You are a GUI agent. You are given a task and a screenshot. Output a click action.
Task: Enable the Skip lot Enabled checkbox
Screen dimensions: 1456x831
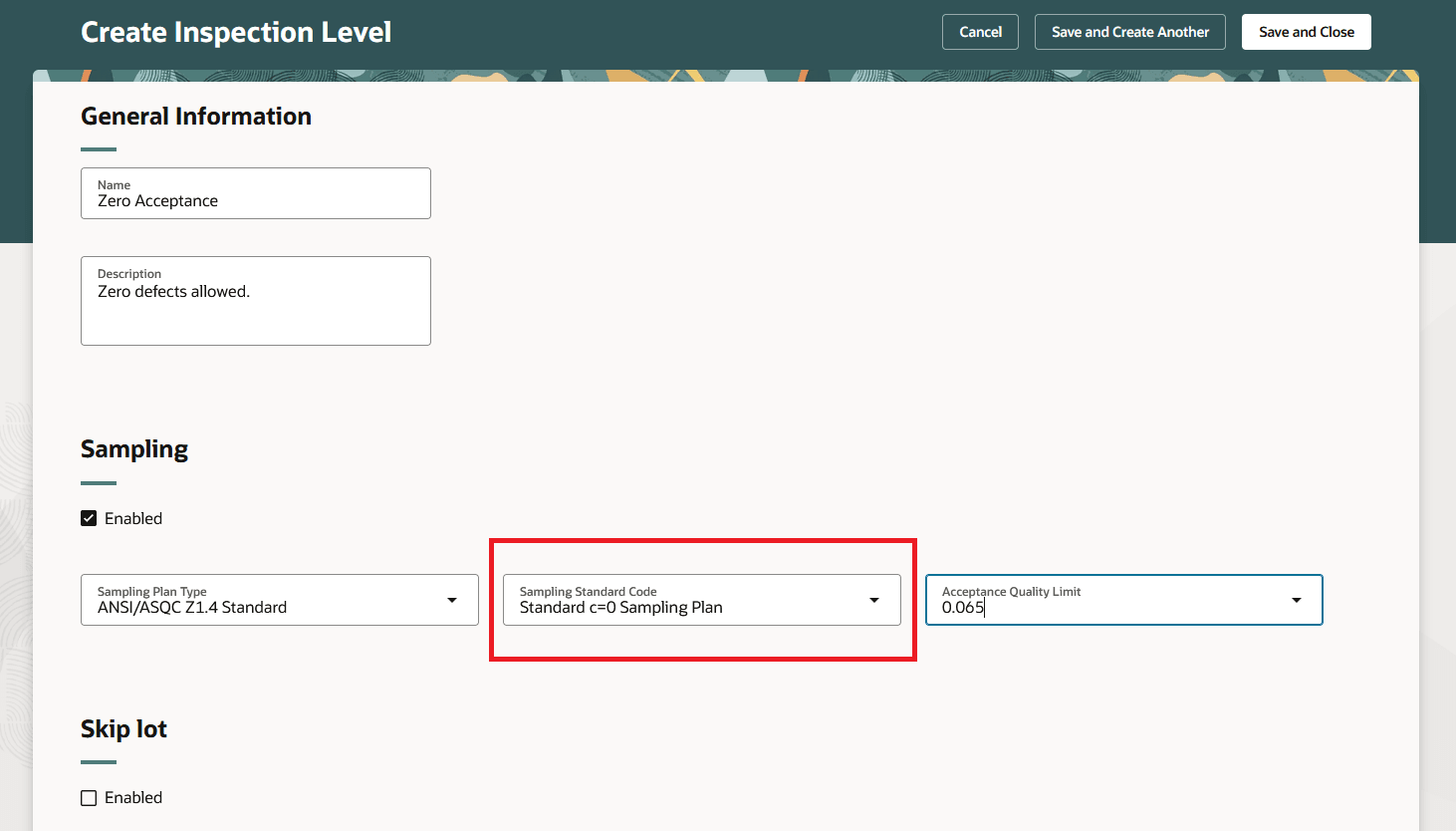coord(89,797)
